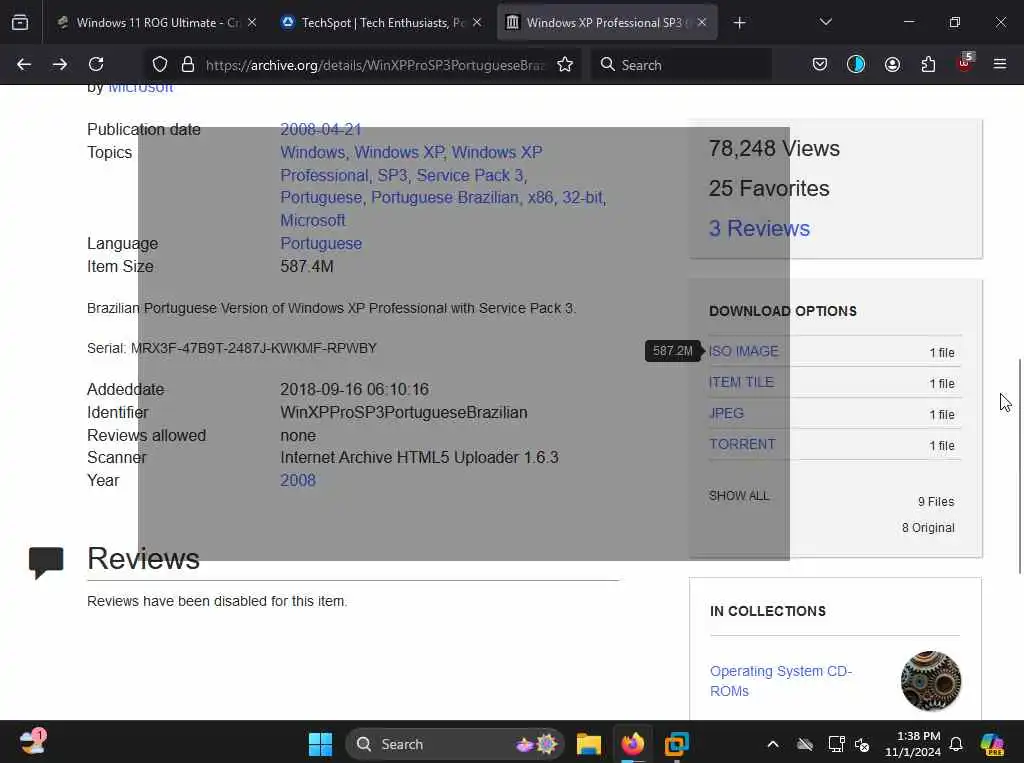
Task: Switch to Windows 11 ROG Ultimate tab
Action: point(150,23)
